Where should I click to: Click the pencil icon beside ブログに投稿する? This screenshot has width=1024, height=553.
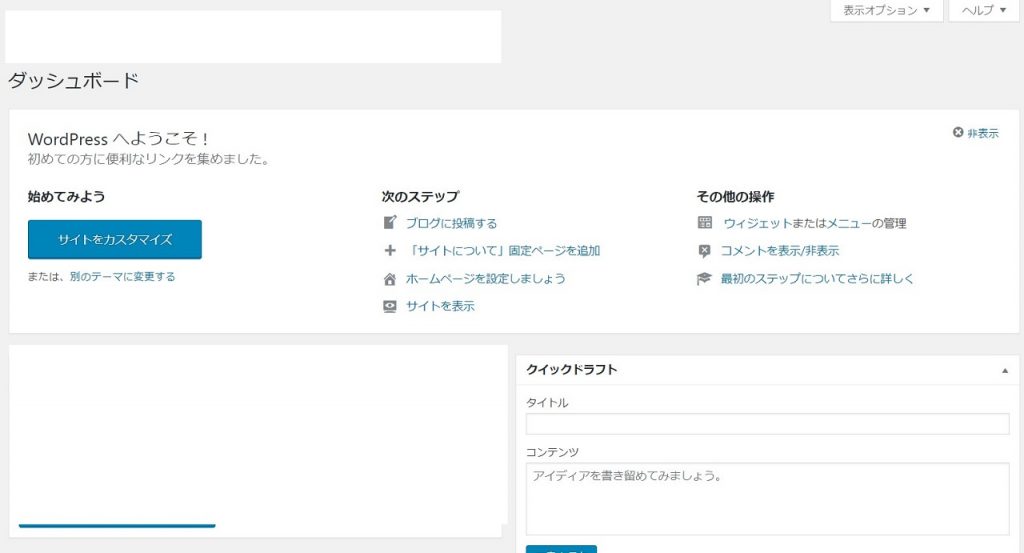390,223
